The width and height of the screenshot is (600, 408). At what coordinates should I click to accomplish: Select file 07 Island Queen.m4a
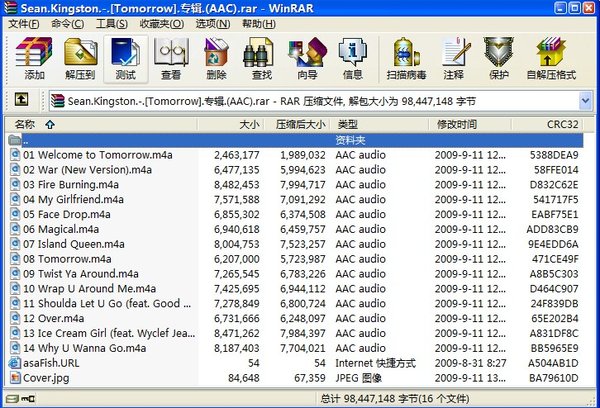(74, 244)
